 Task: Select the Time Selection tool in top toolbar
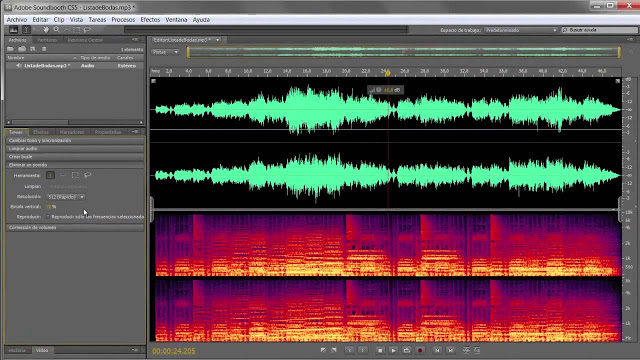[26, 30]
